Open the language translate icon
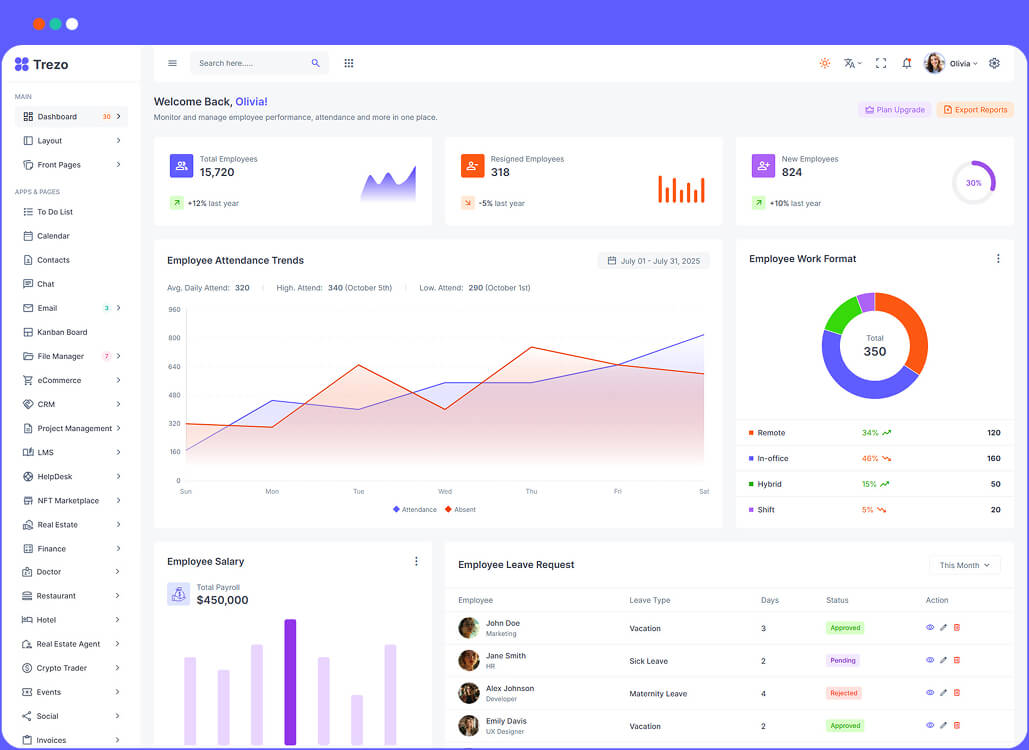 coord(851,63)
